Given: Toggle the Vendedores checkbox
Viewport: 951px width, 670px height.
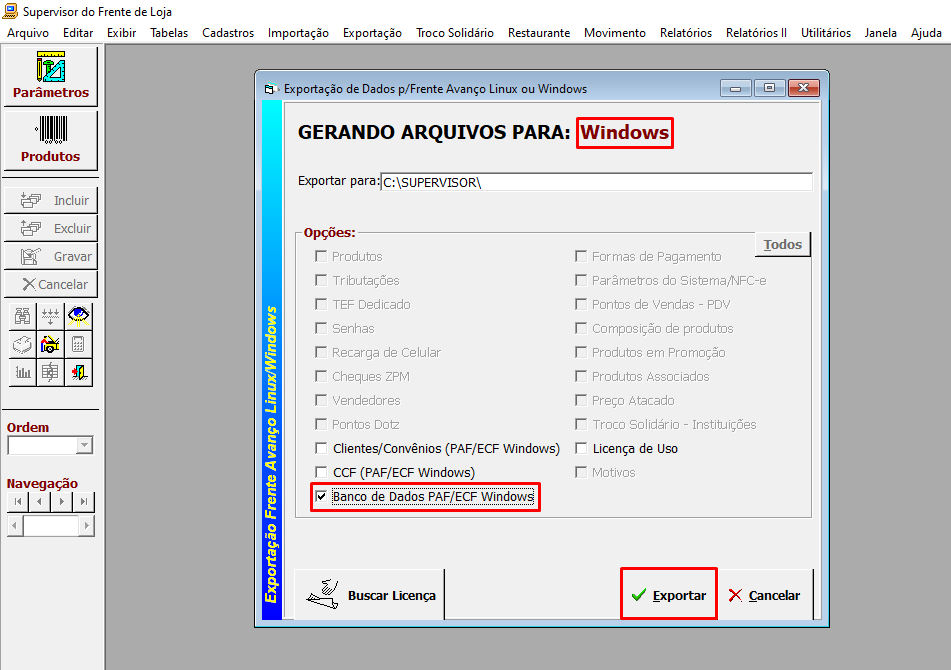Looking at the screenshot, I should [x=321, y=400].
